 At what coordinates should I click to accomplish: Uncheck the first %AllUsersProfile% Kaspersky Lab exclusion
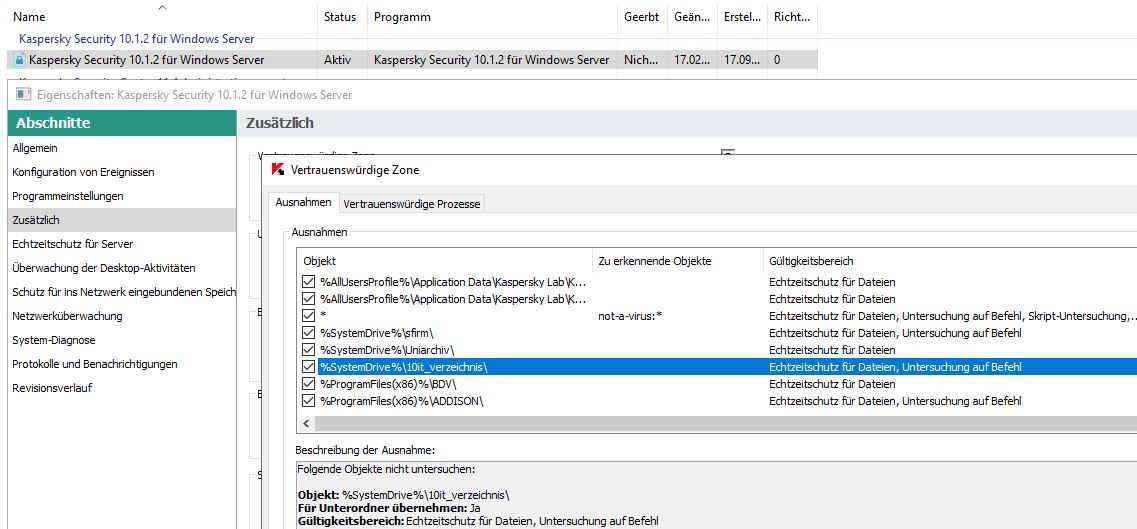click(308, 282)
